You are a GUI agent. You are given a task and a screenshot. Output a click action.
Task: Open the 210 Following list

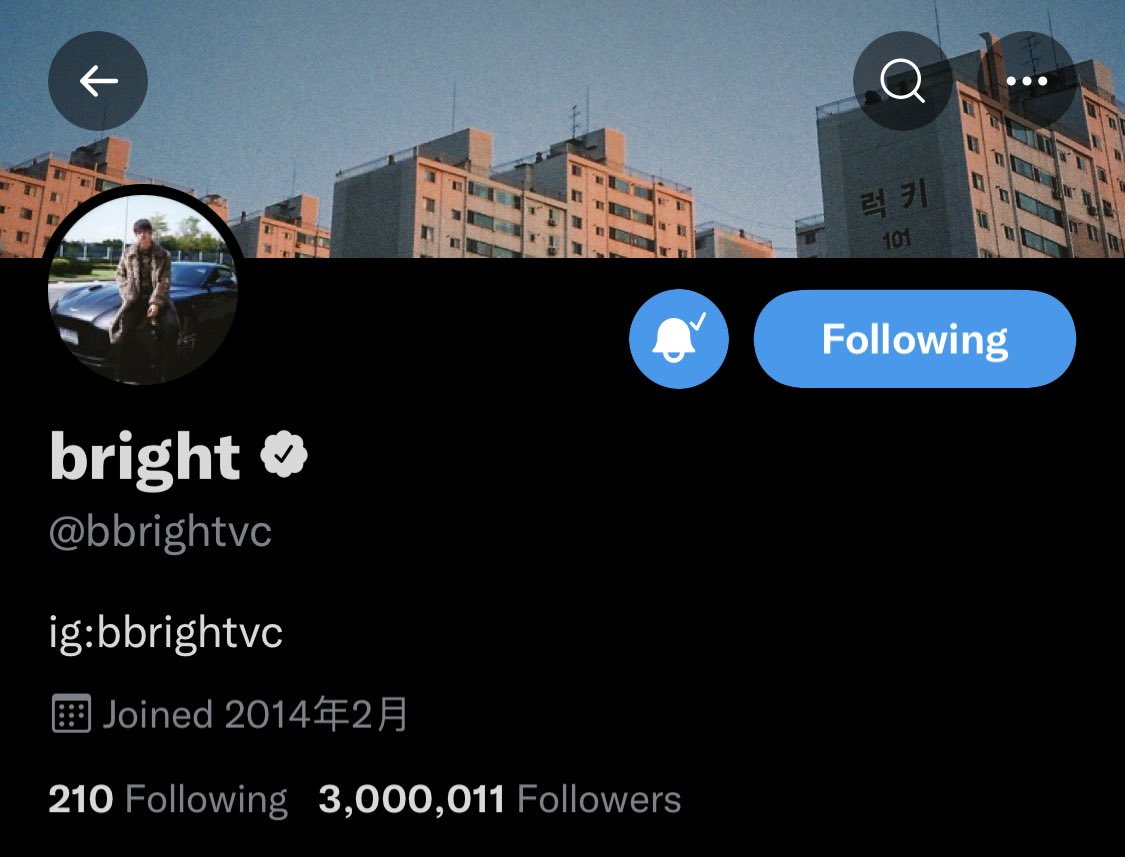168,800
